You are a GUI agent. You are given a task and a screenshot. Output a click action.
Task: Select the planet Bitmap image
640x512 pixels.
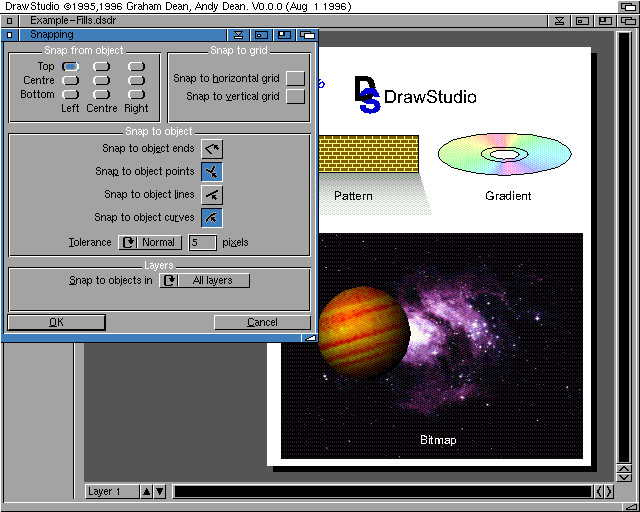pyautogui.click(x=364, y=333)
